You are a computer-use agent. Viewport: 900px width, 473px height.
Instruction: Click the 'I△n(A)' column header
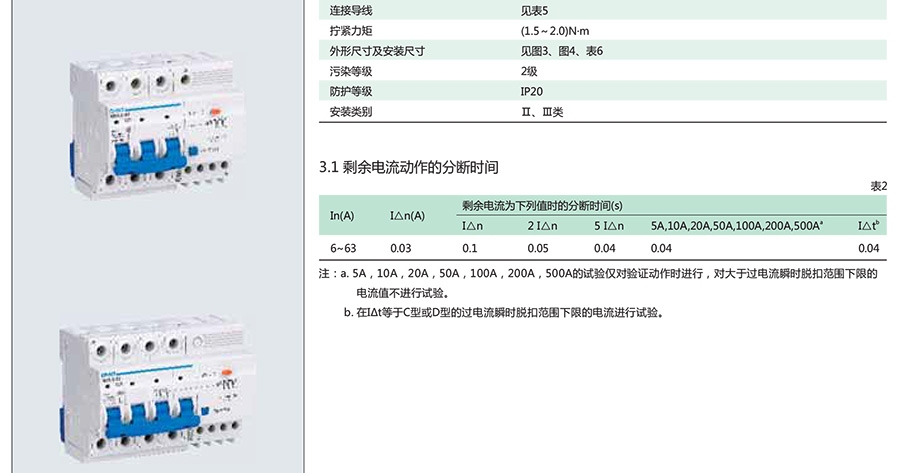pos(408,216)
